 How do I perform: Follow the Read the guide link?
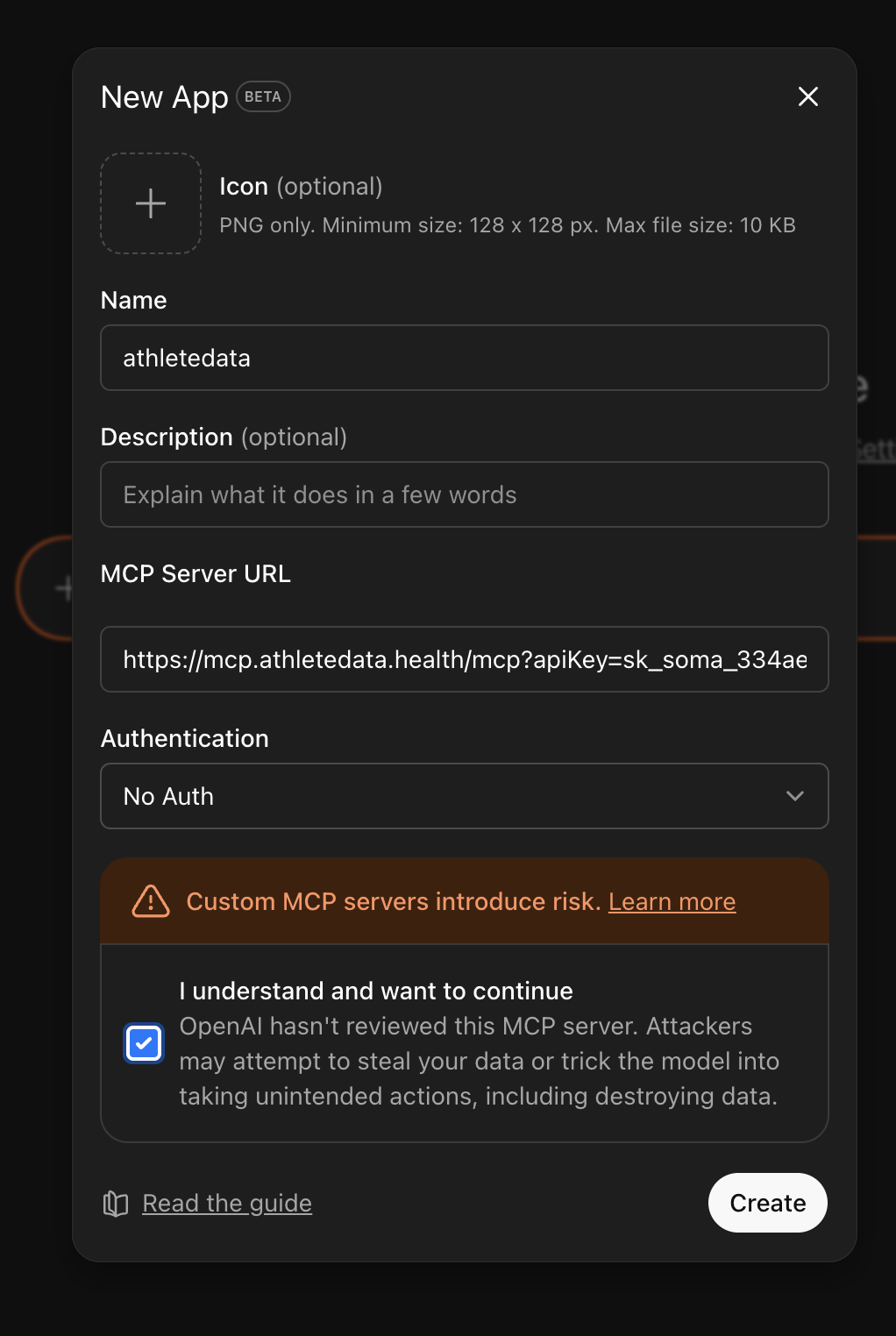point(227,1203)
